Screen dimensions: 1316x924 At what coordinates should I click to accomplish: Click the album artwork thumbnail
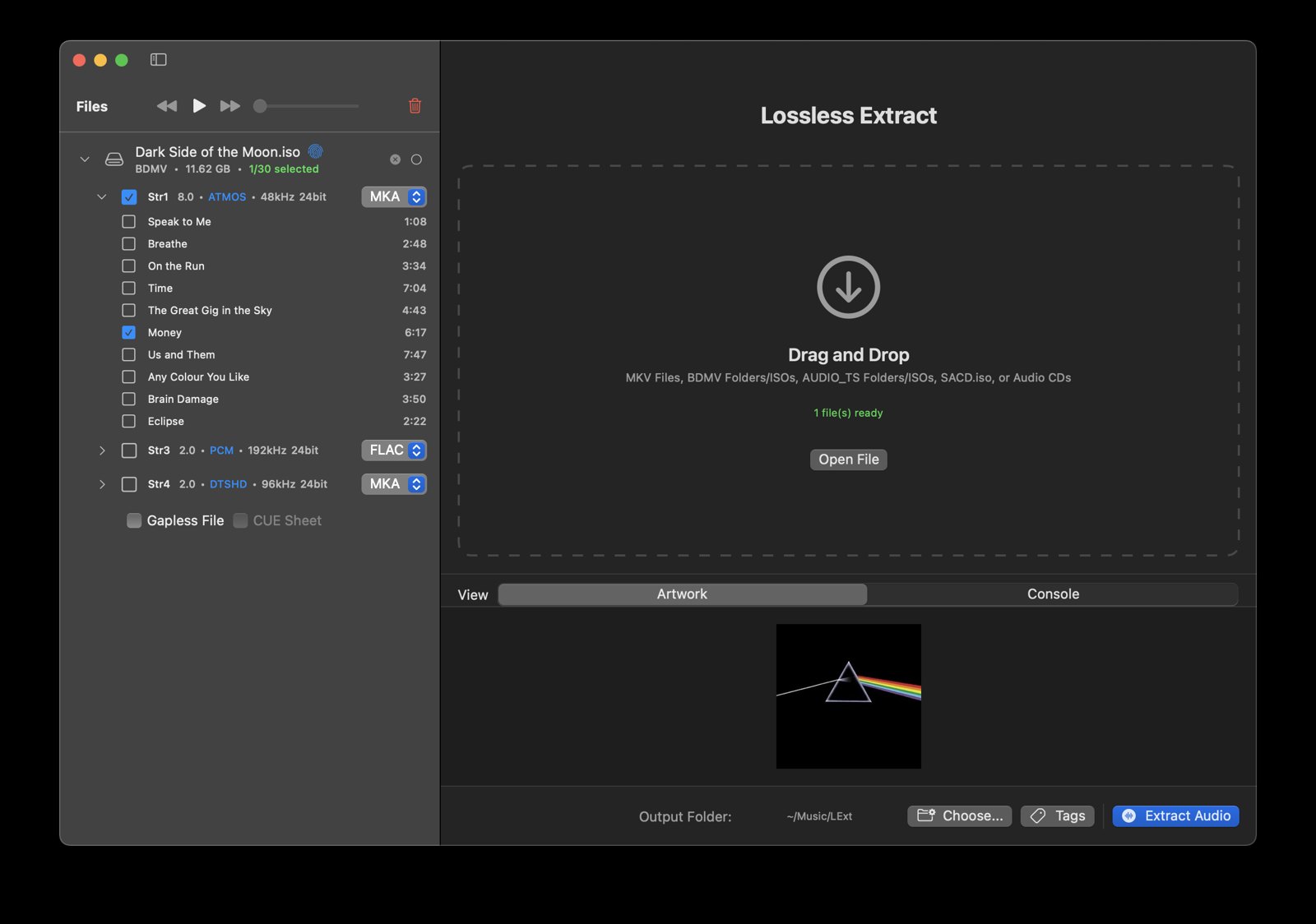coord(849,696)
